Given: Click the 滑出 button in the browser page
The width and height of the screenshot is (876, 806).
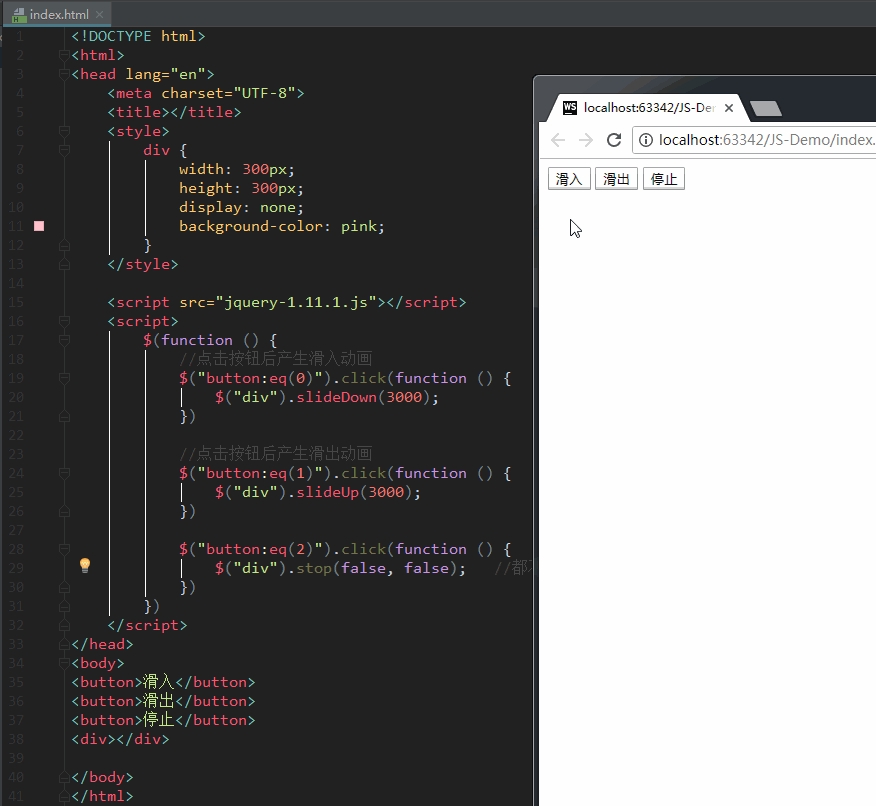Looking at the screenshot, I should point(616,179).
